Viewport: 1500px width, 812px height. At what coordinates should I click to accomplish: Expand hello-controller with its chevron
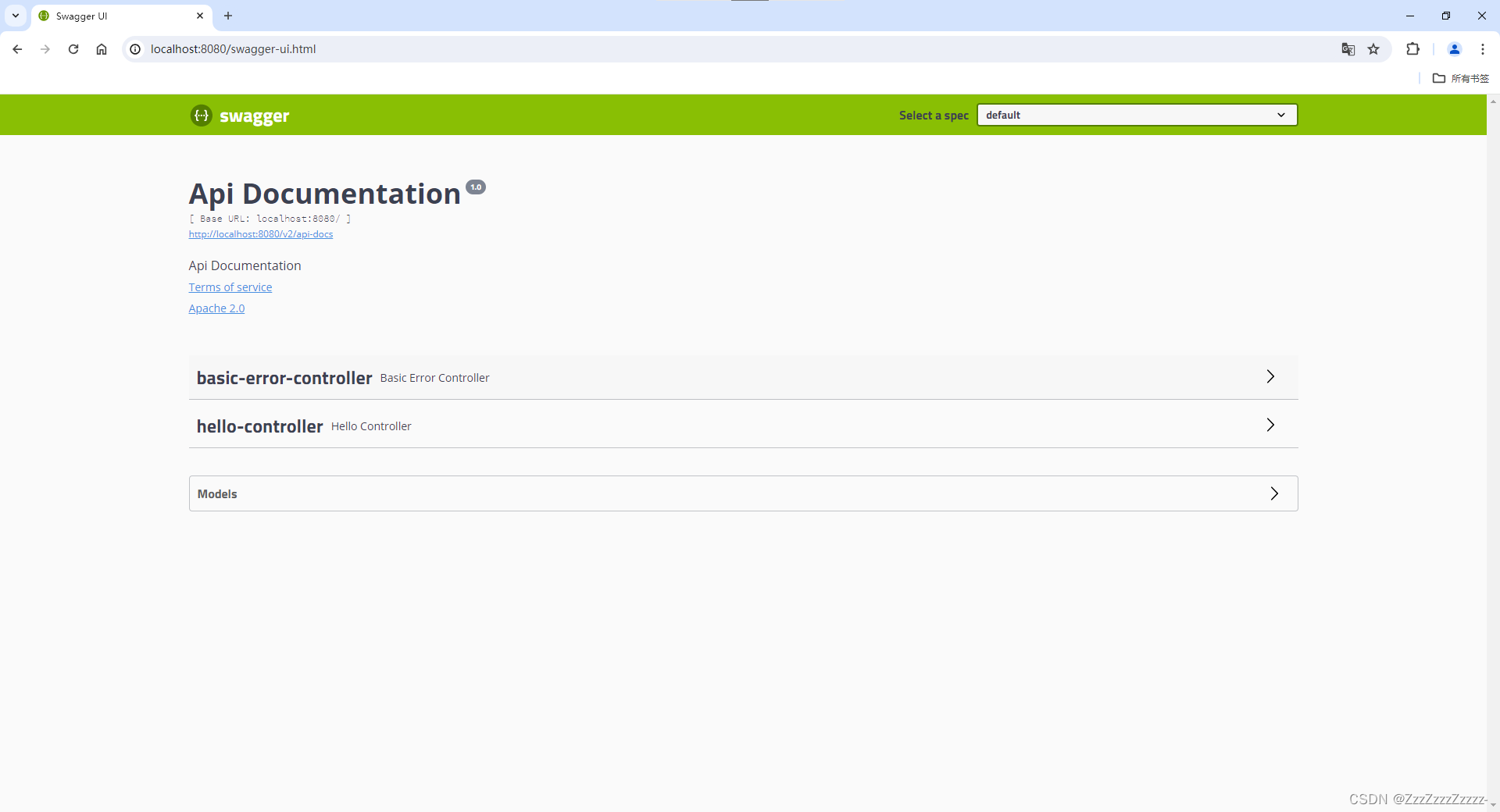coord(1270,426)
